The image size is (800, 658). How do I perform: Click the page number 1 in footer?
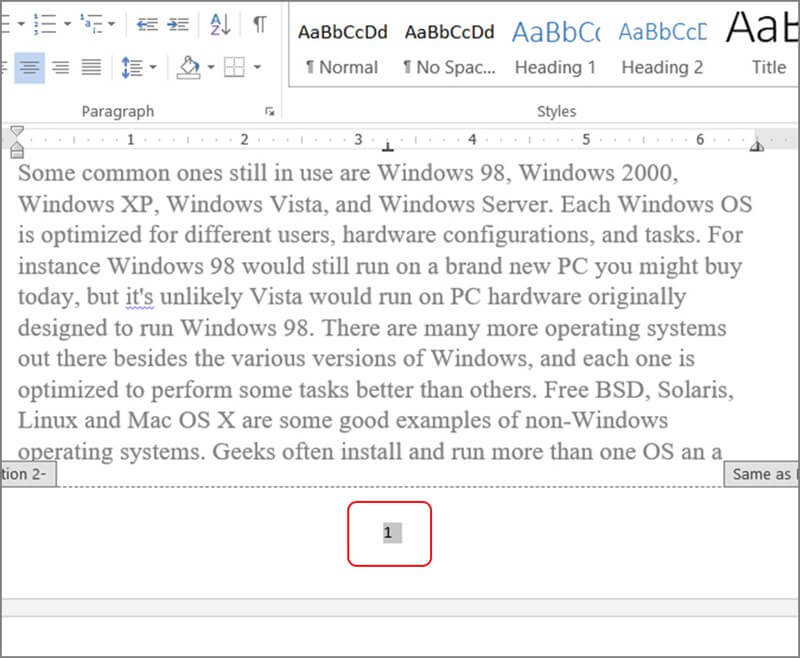389,533
